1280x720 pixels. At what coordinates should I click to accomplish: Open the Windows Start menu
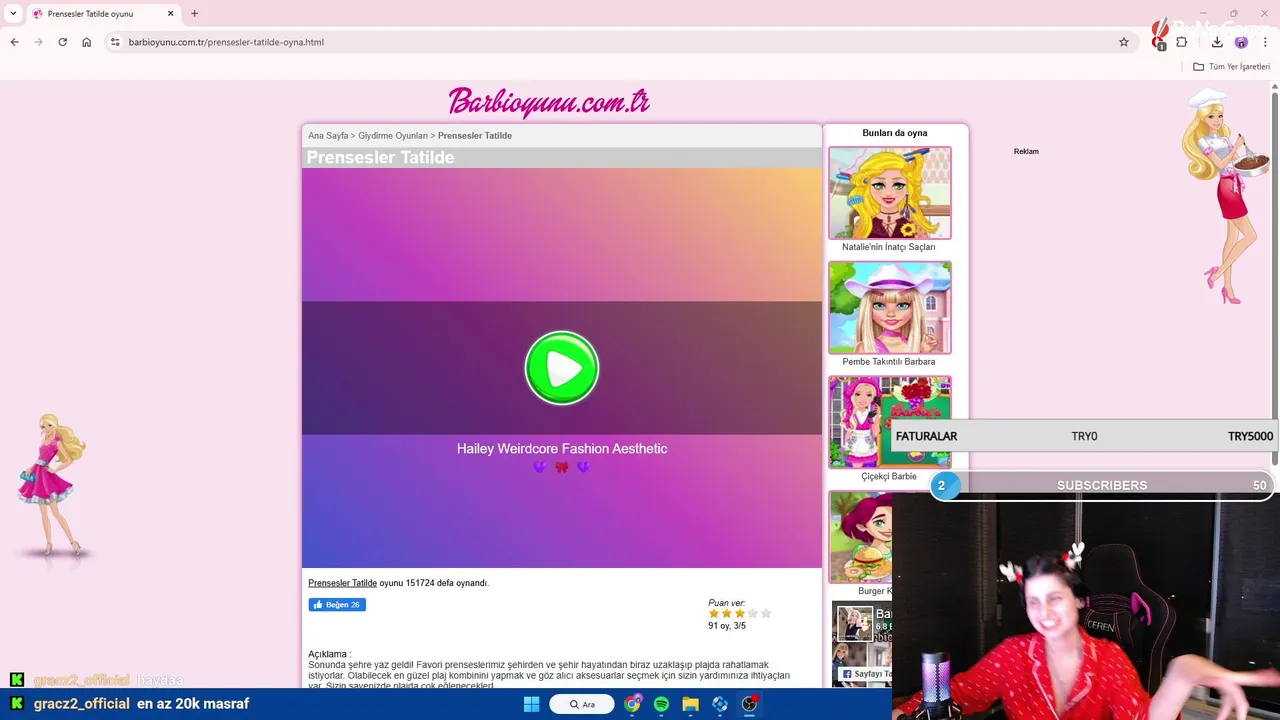click(x=532, y=704)
